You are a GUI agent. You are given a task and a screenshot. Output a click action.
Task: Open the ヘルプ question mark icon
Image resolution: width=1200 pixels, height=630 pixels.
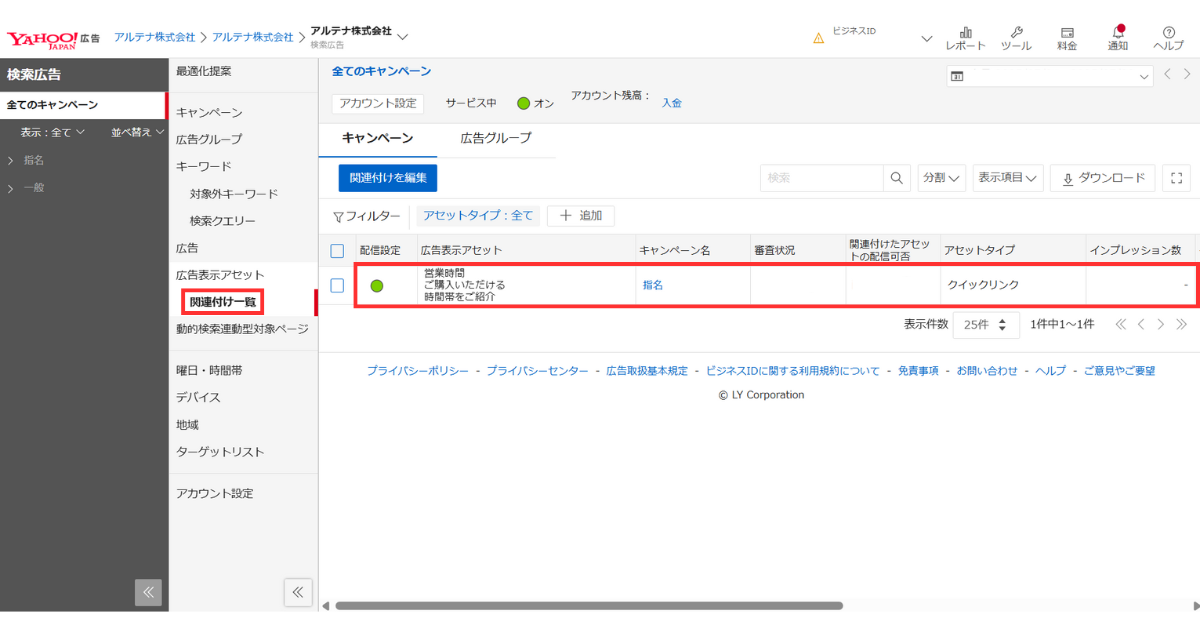tap(1168, 38)
